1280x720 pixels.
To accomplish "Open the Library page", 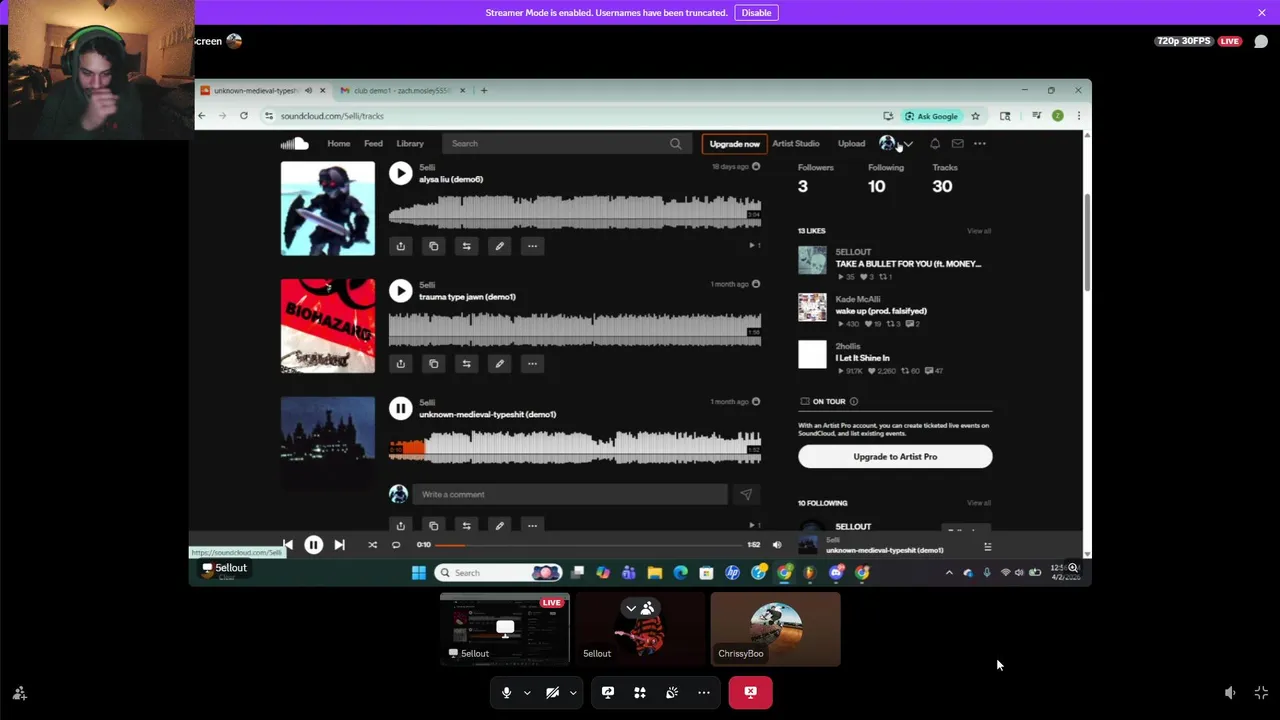I will tap(410, 144).
